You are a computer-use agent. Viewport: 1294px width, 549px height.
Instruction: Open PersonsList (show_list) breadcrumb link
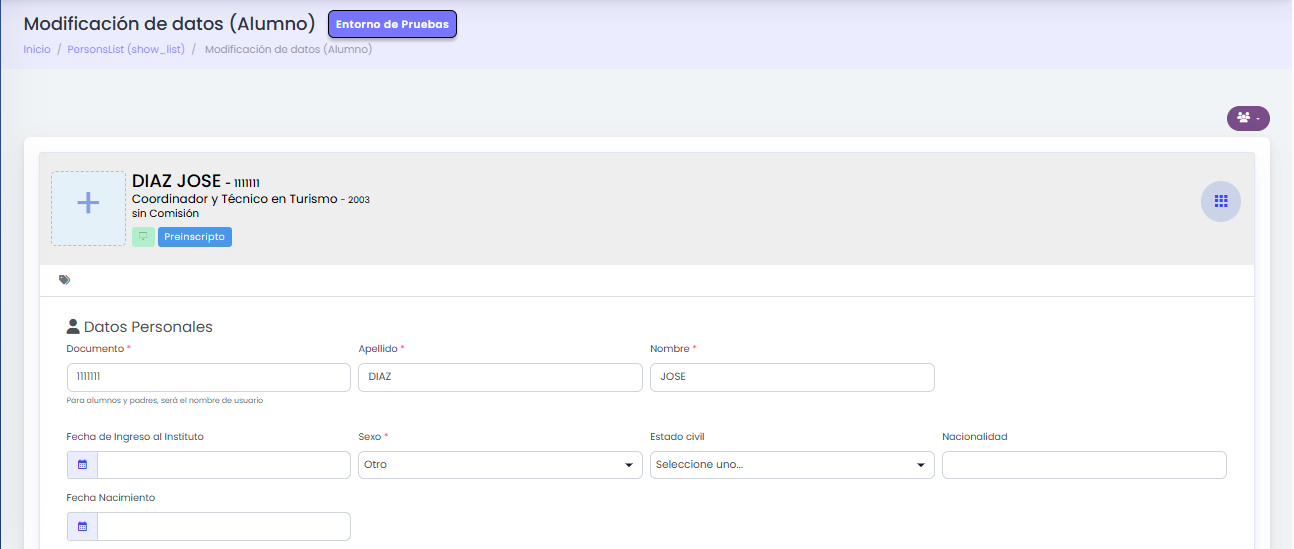[126, 49]
